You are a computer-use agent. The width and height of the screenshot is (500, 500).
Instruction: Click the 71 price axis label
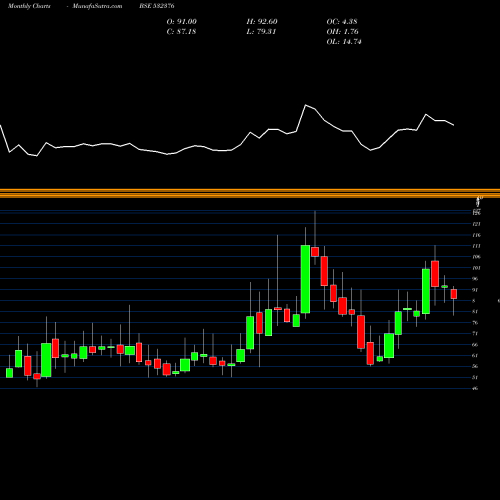[x=475, y=334]
